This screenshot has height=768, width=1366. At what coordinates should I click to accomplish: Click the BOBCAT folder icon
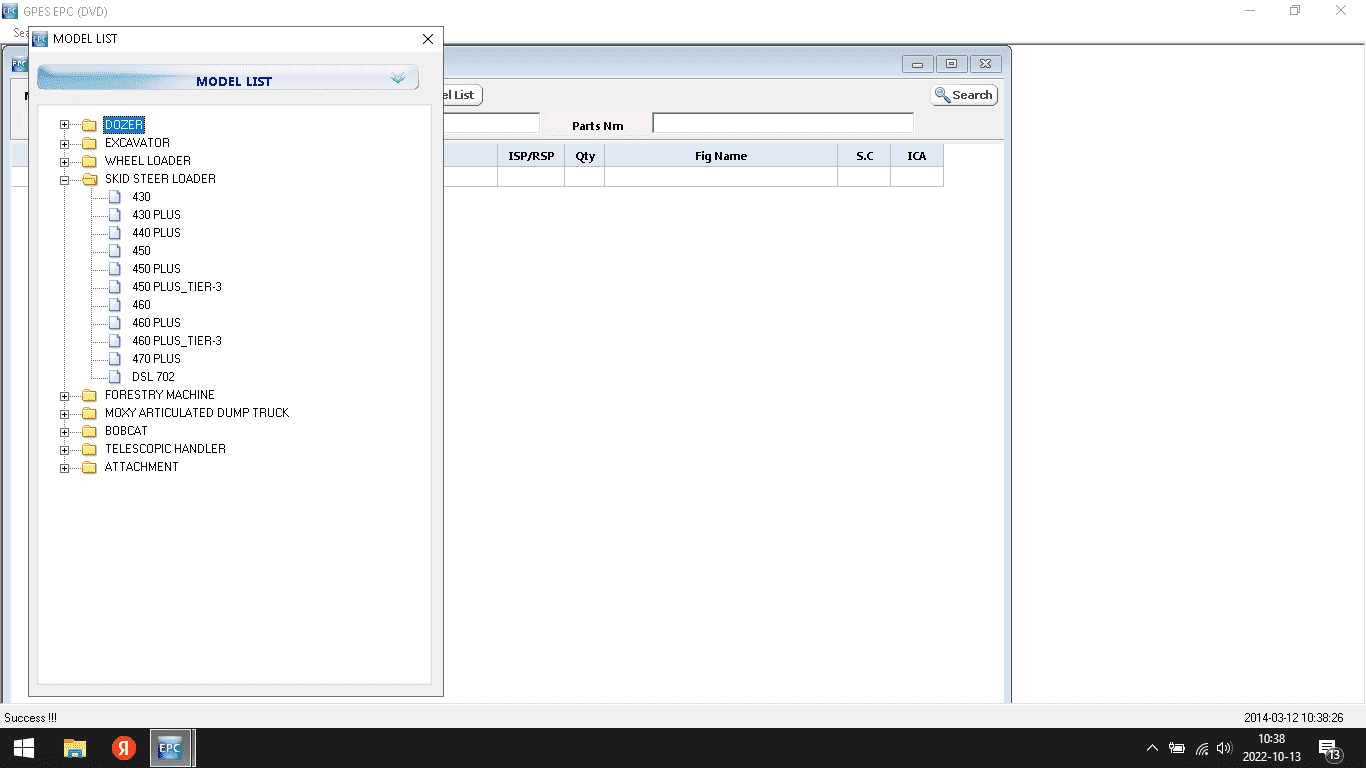pos(89,431)
